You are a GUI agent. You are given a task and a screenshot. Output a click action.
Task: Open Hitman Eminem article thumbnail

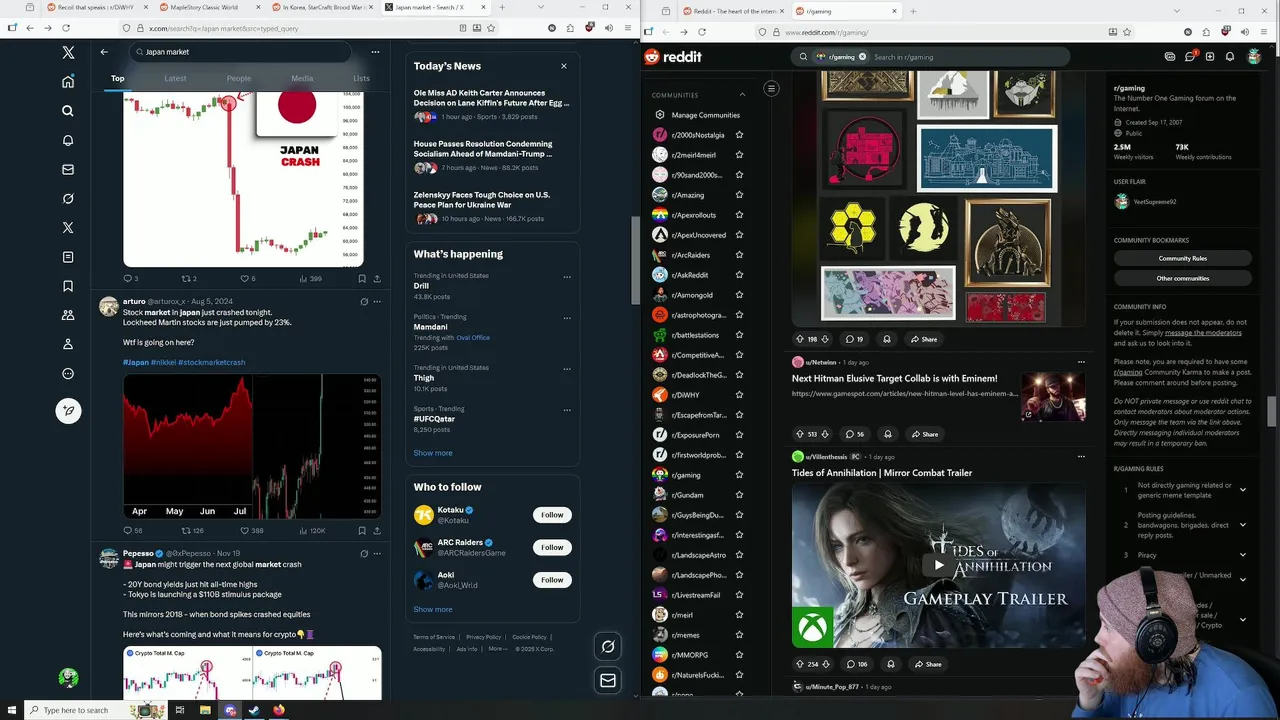1053,396
